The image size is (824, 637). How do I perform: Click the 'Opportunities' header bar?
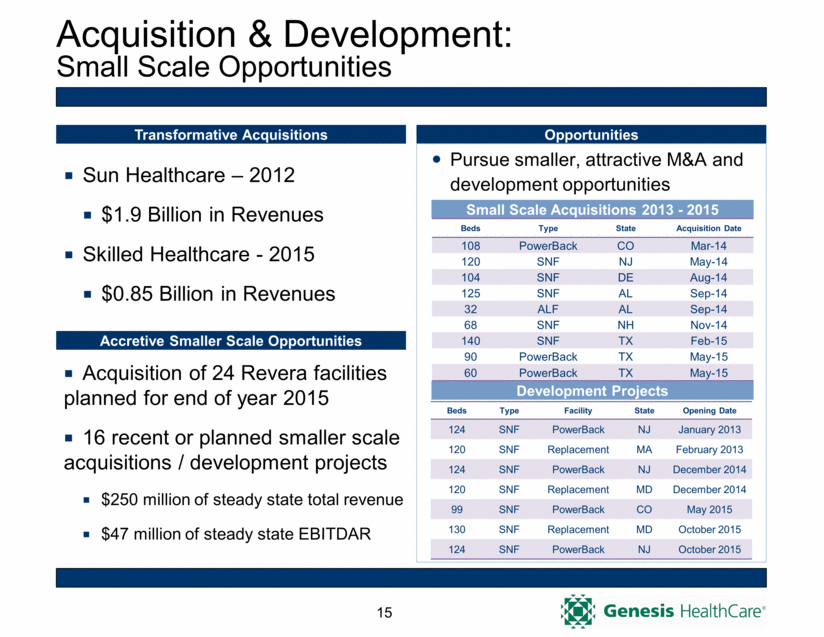pyautogui.click(x=591, y=135)
